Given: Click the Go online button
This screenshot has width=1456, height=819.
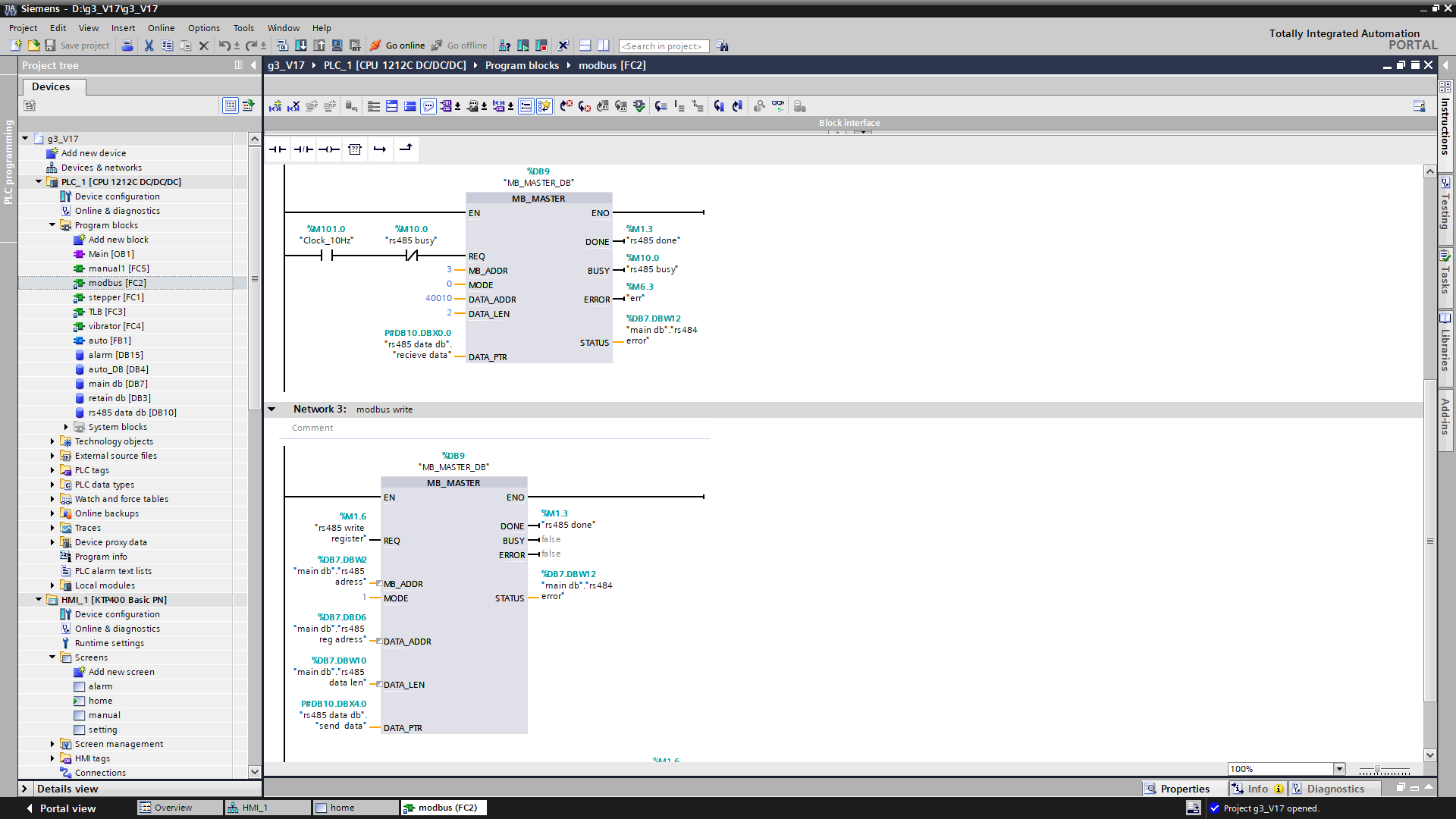Looking at the screenshot, I should pyautogui.click(x=397, y=45).
